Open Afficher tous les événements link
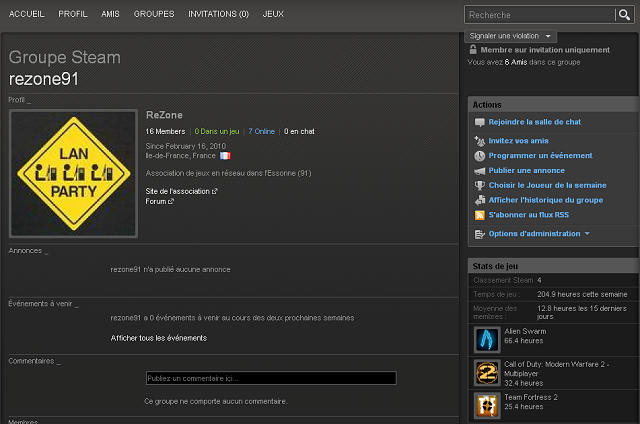 pos(159,338)
